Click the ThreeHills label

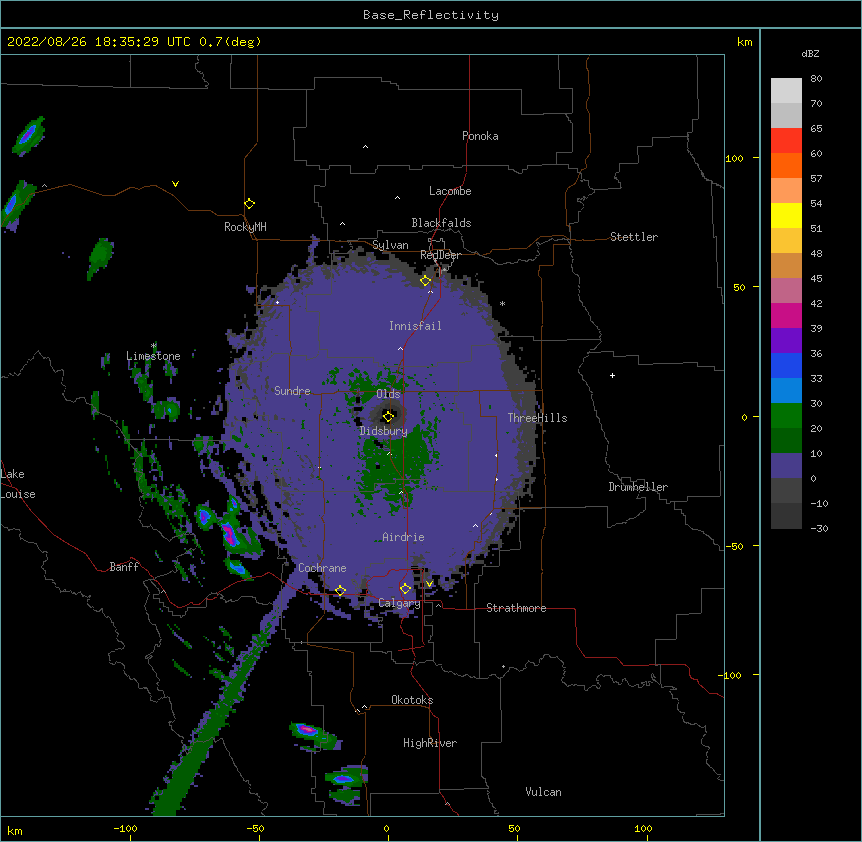point(537,418)
